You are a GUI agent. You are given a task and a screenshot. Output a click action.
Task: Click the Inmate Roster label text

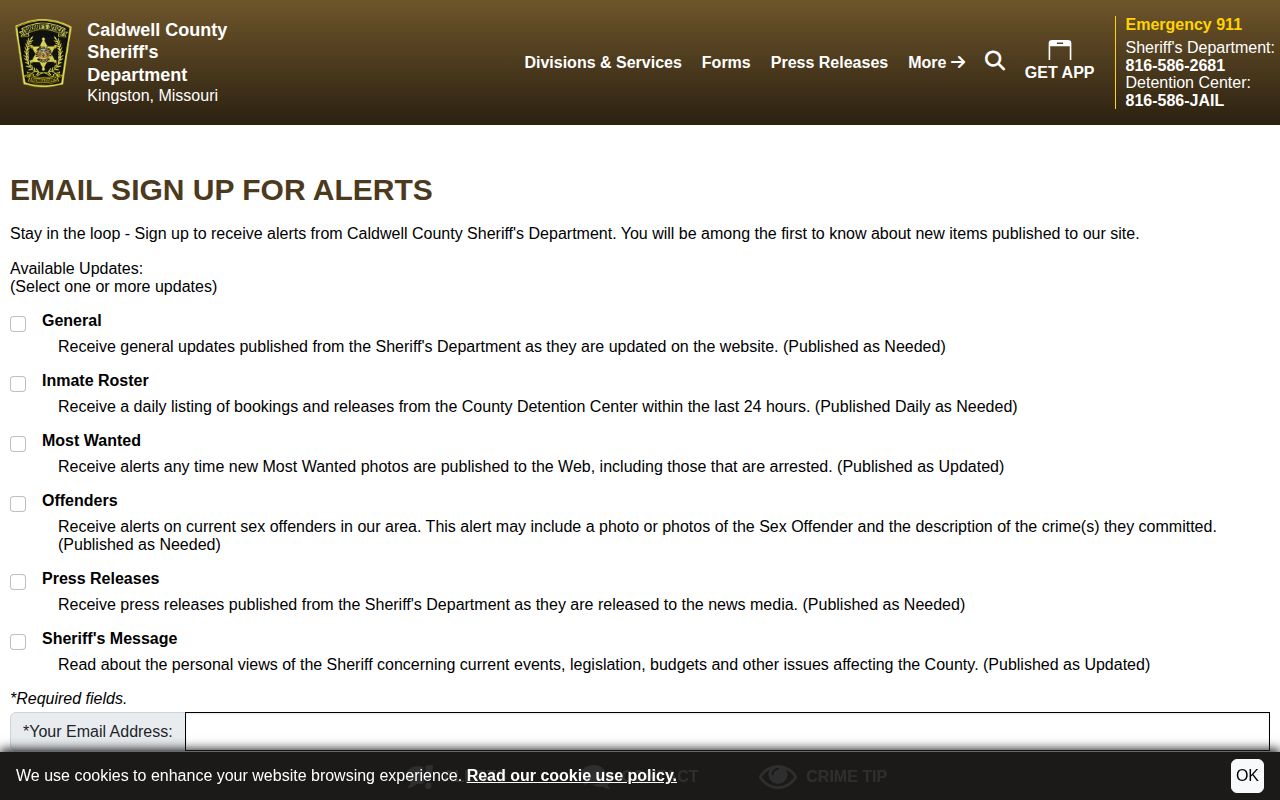point(95,380)
